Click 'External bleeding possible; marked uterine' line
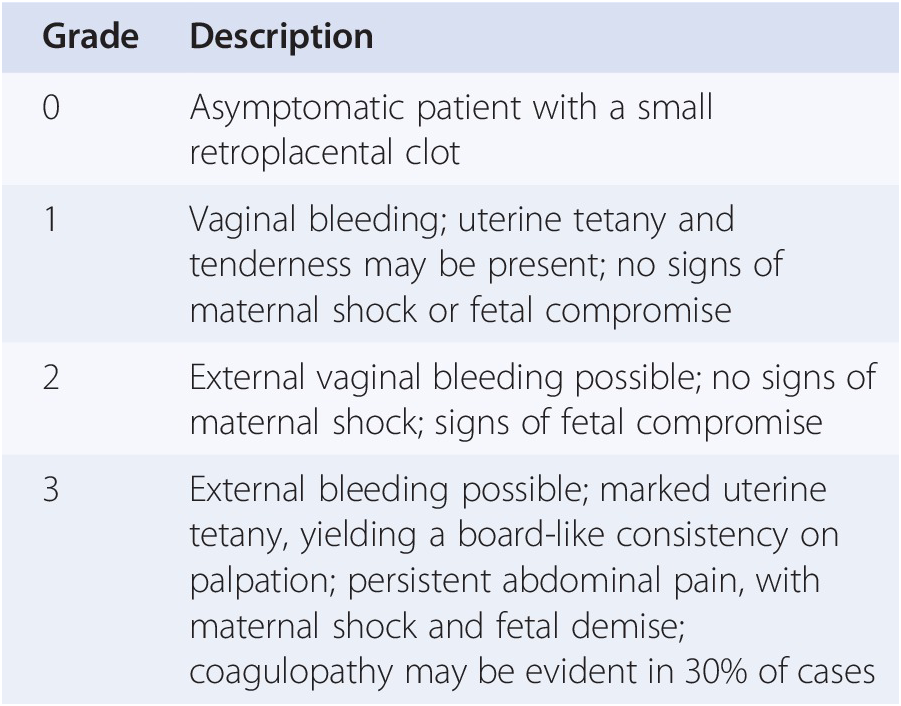The height and width of the screenshot is (706, 901). tap(508, 490)
